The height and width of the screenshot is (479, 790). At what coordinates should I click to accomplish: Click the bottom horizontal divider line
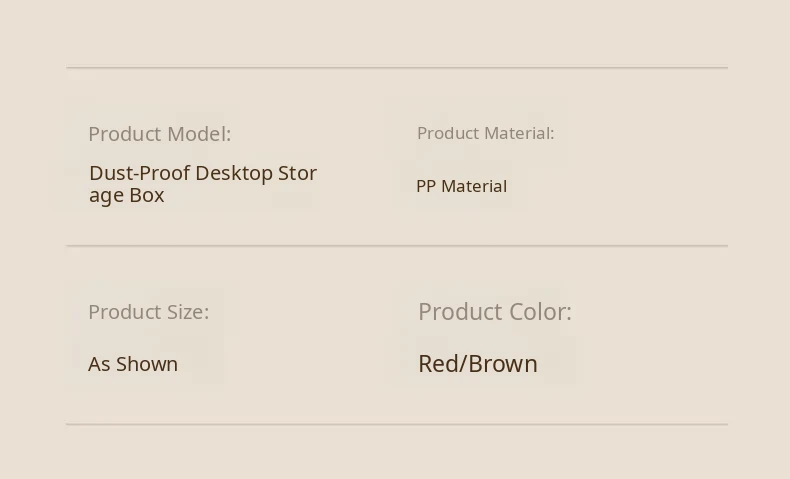pyautogui.click(x=397, y=424)
